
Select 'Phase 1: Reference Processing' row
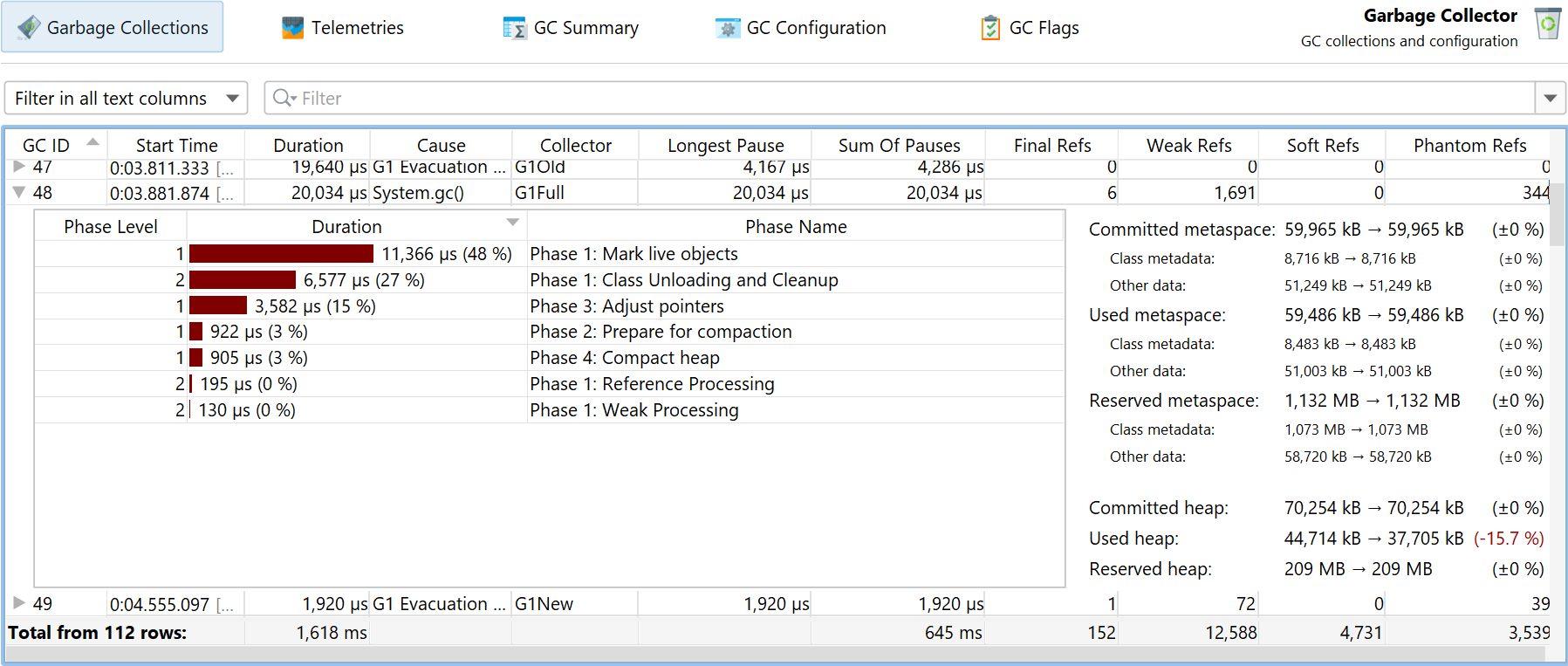tap(550, 384)
